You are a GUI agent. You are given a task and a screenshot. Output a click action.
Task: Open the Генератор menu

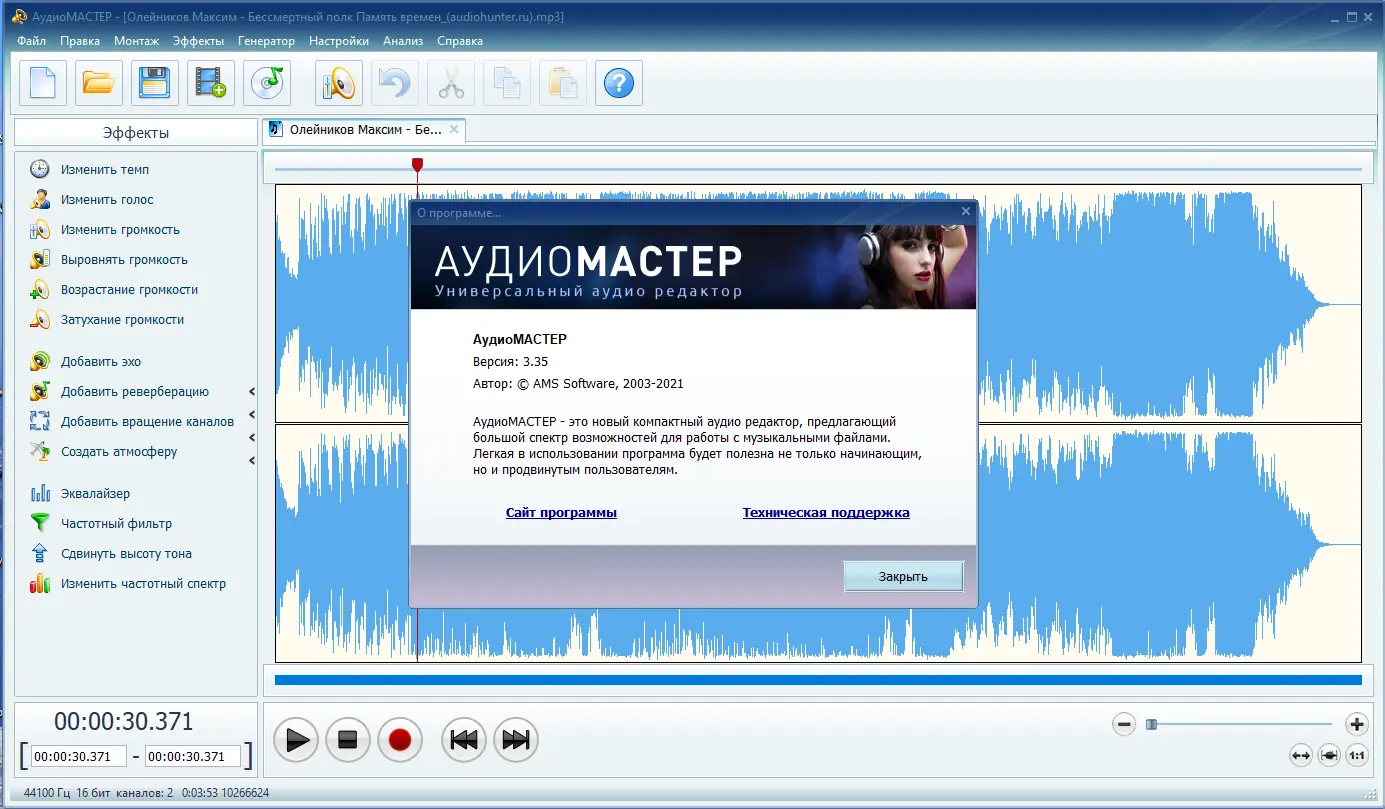(267, 41)
